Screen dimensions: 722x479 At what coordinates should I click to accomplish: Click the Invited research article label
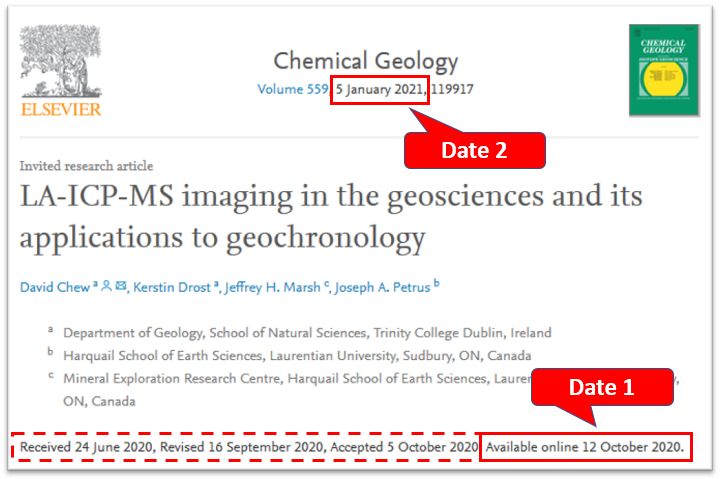click(x=86, y=166)
